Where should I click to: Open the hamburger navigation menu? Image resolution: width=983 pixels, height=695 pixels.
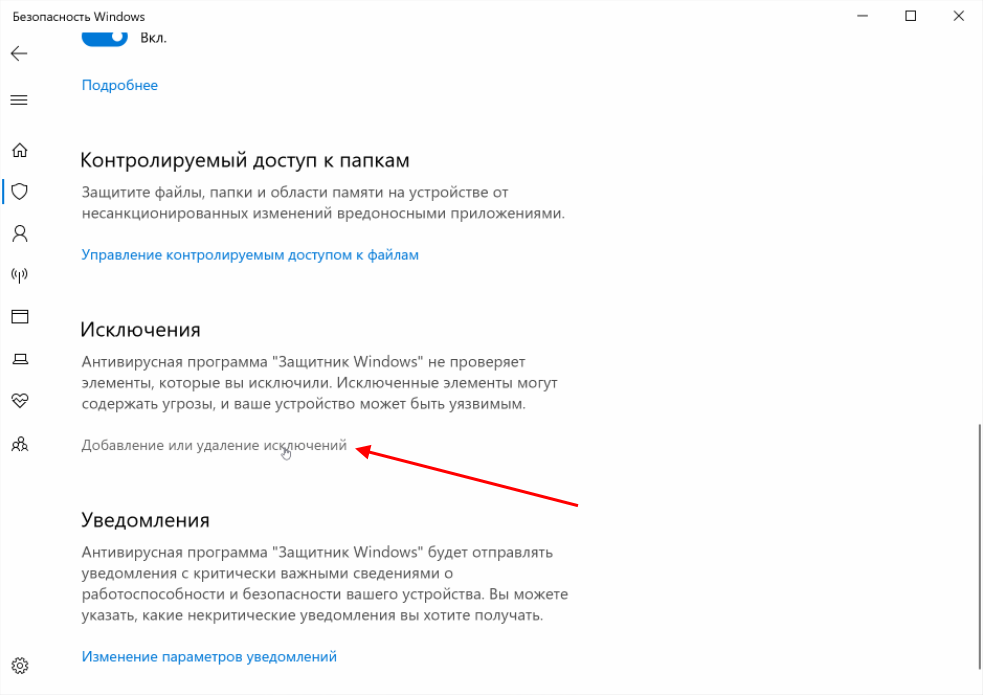coord(19,100)
